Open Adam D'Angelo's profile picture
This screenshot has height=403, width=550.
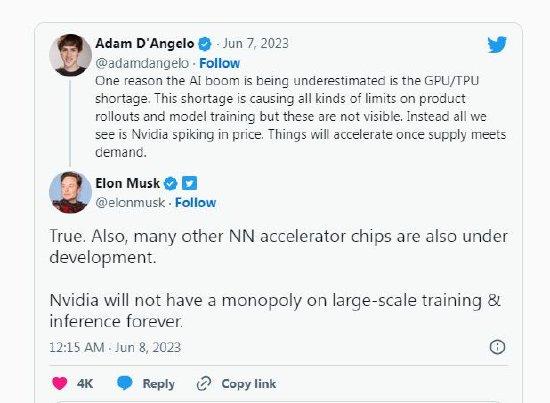click(70, 55)
